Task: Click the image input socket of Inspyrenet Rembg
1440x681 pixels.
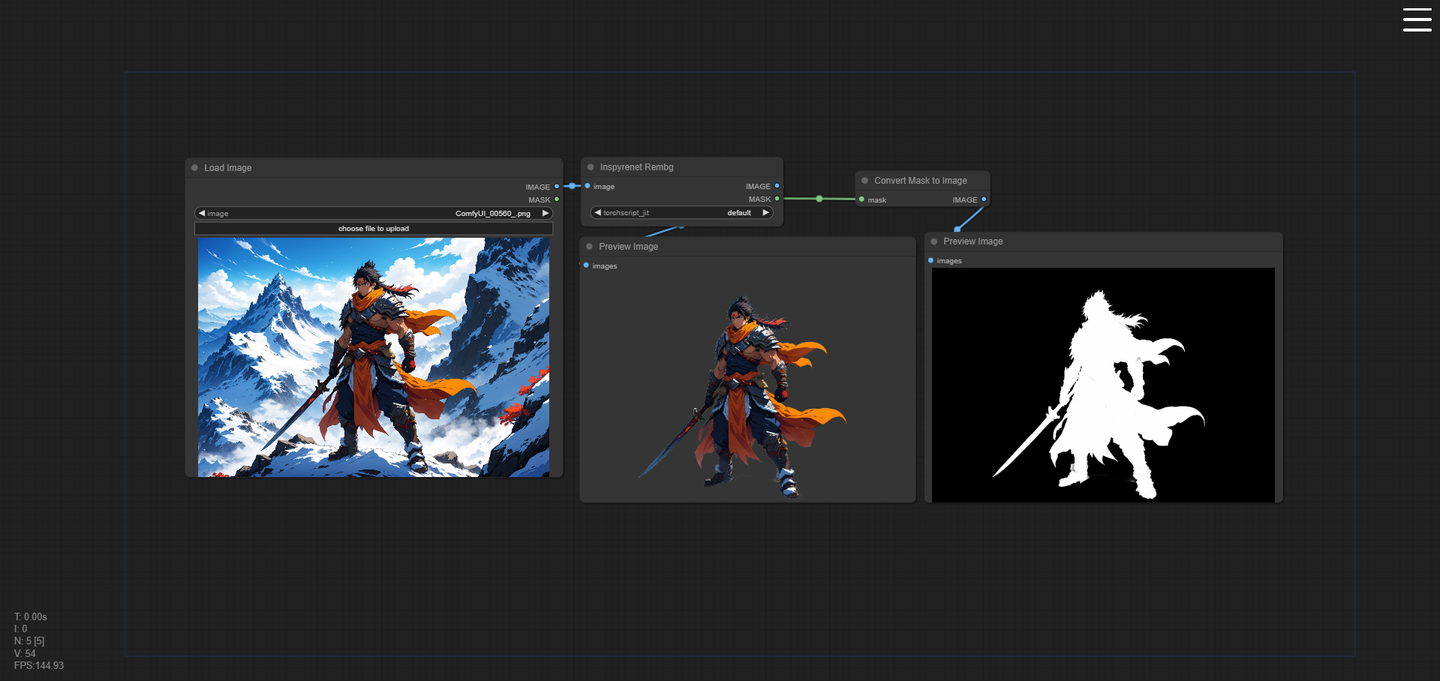Action: pos(587,186)
